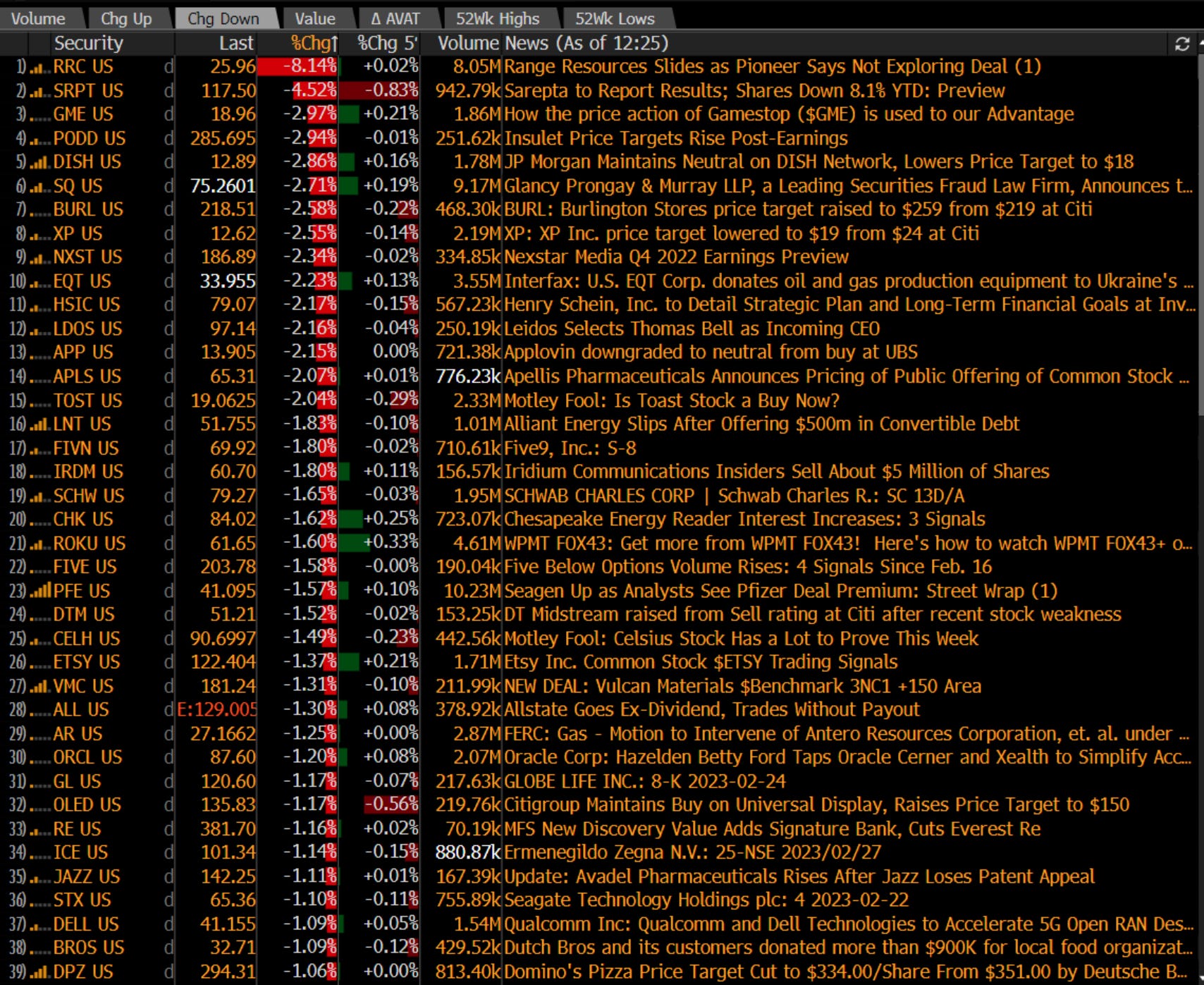The width and height of the screenshot is (1204, 985).
Task: Sort by the Last column header
Action: (236, 43)
